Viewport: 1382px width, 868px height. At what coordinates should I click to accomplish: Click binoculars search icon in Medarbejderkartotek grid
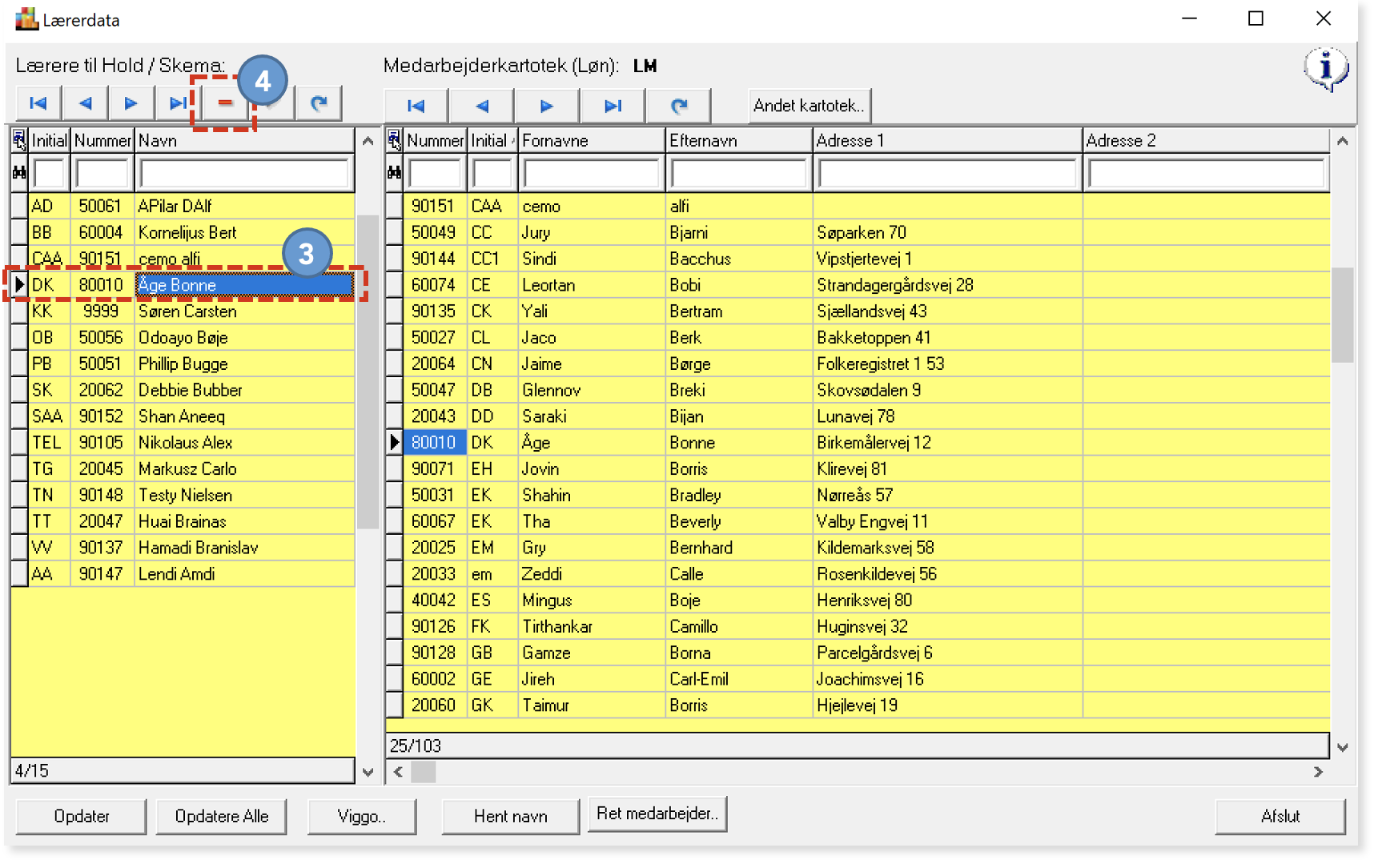point(394,172)
